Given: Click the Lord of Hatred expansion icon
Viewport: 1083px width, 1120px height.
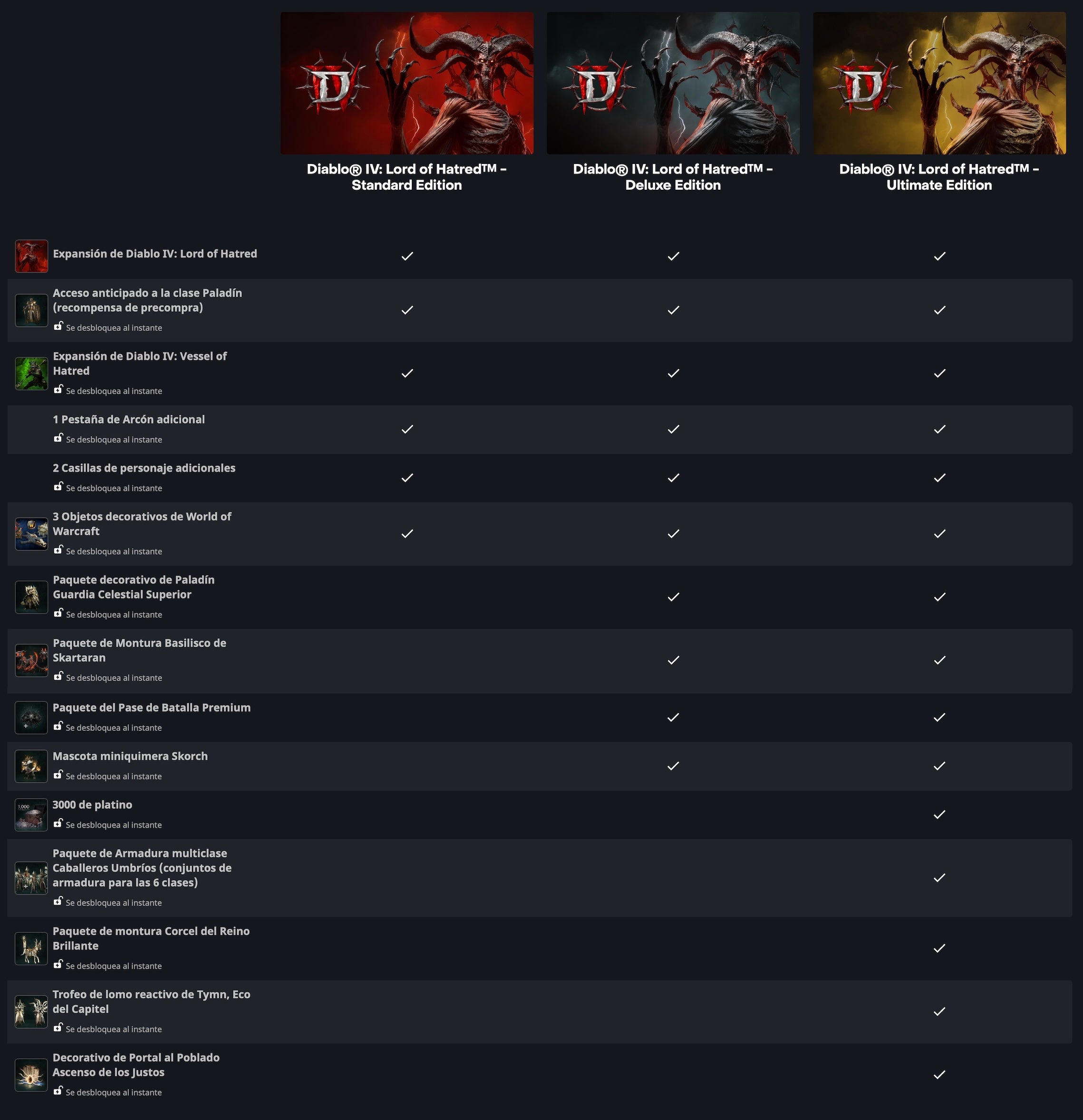Looking at the screenshot, I should point(31,256).
